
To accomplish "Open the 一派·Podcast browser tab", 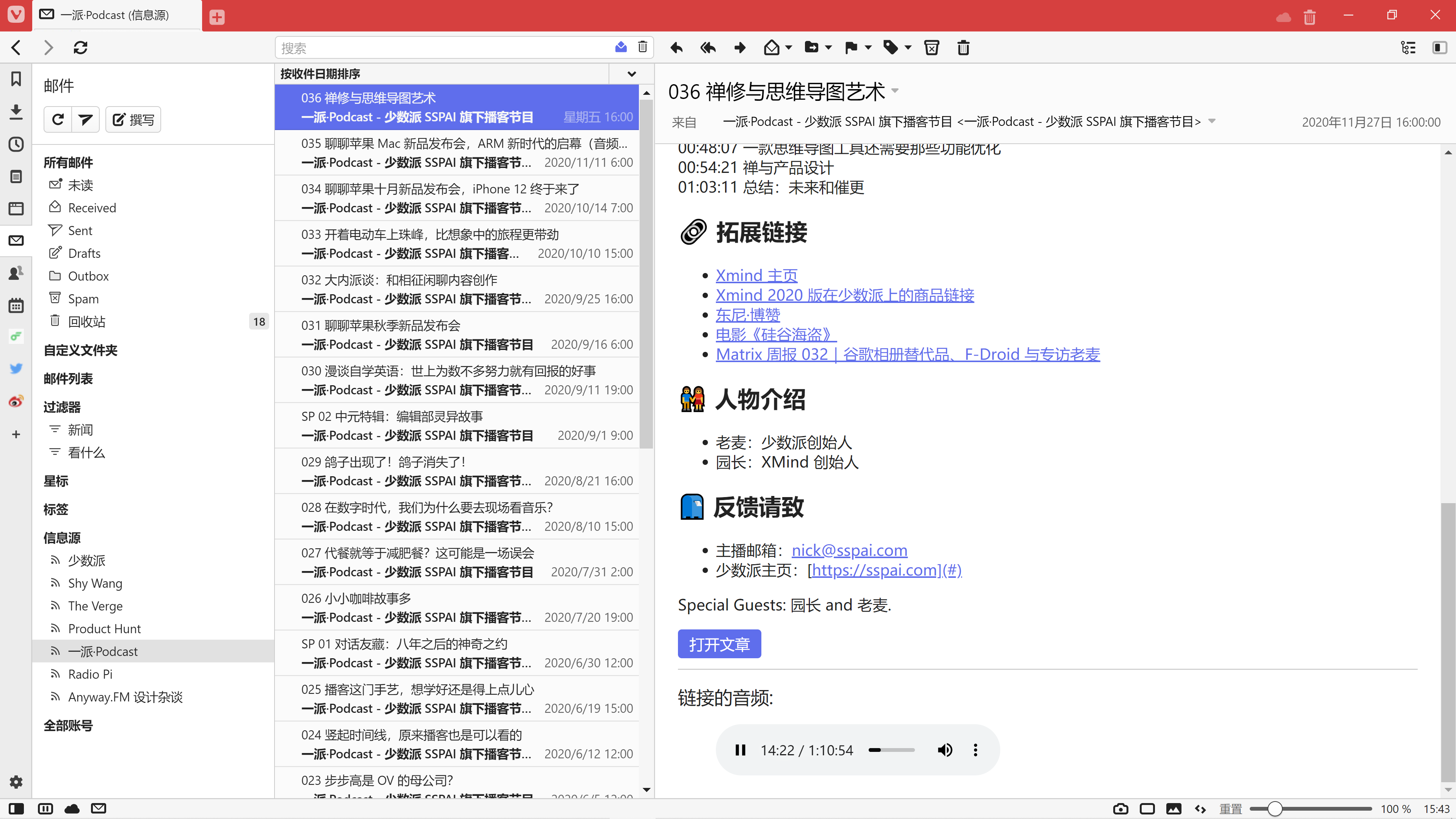I will tap(115, 15).
